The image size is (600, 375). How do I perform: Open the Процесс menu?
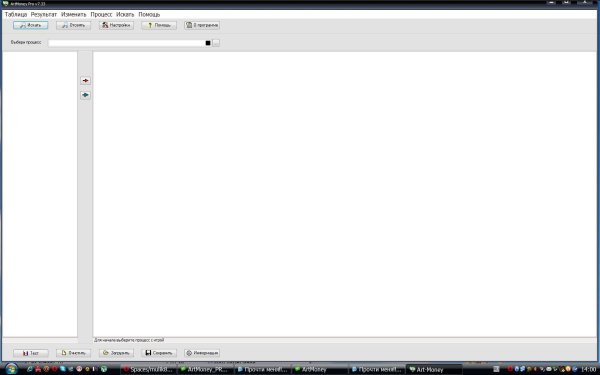[101, 15]
